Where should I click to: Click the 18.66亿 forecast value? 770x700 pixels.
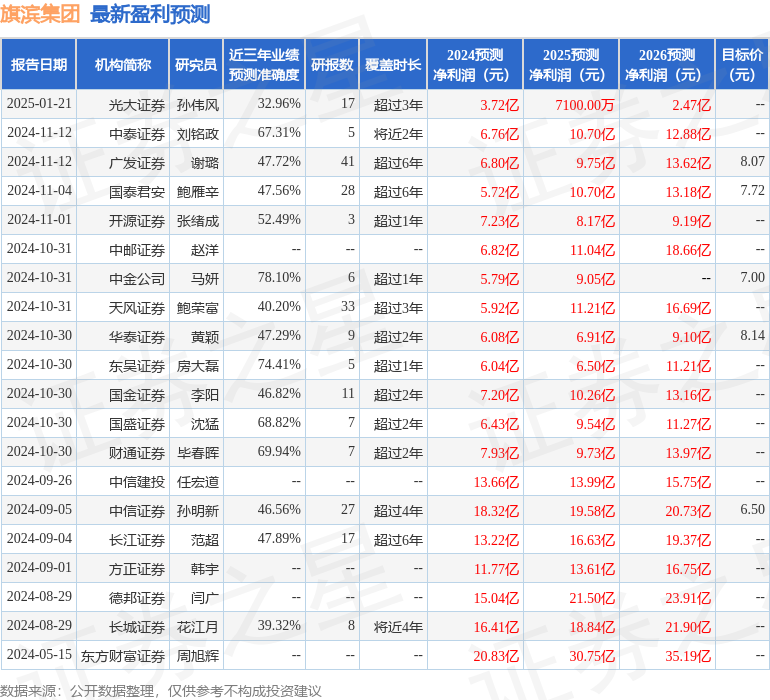(x=688, y=250)
